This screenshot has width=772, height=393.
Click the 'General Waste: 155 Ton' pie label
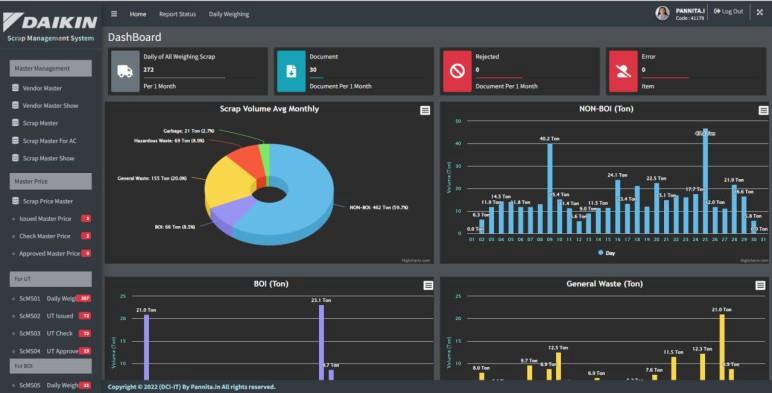point(152,178)
